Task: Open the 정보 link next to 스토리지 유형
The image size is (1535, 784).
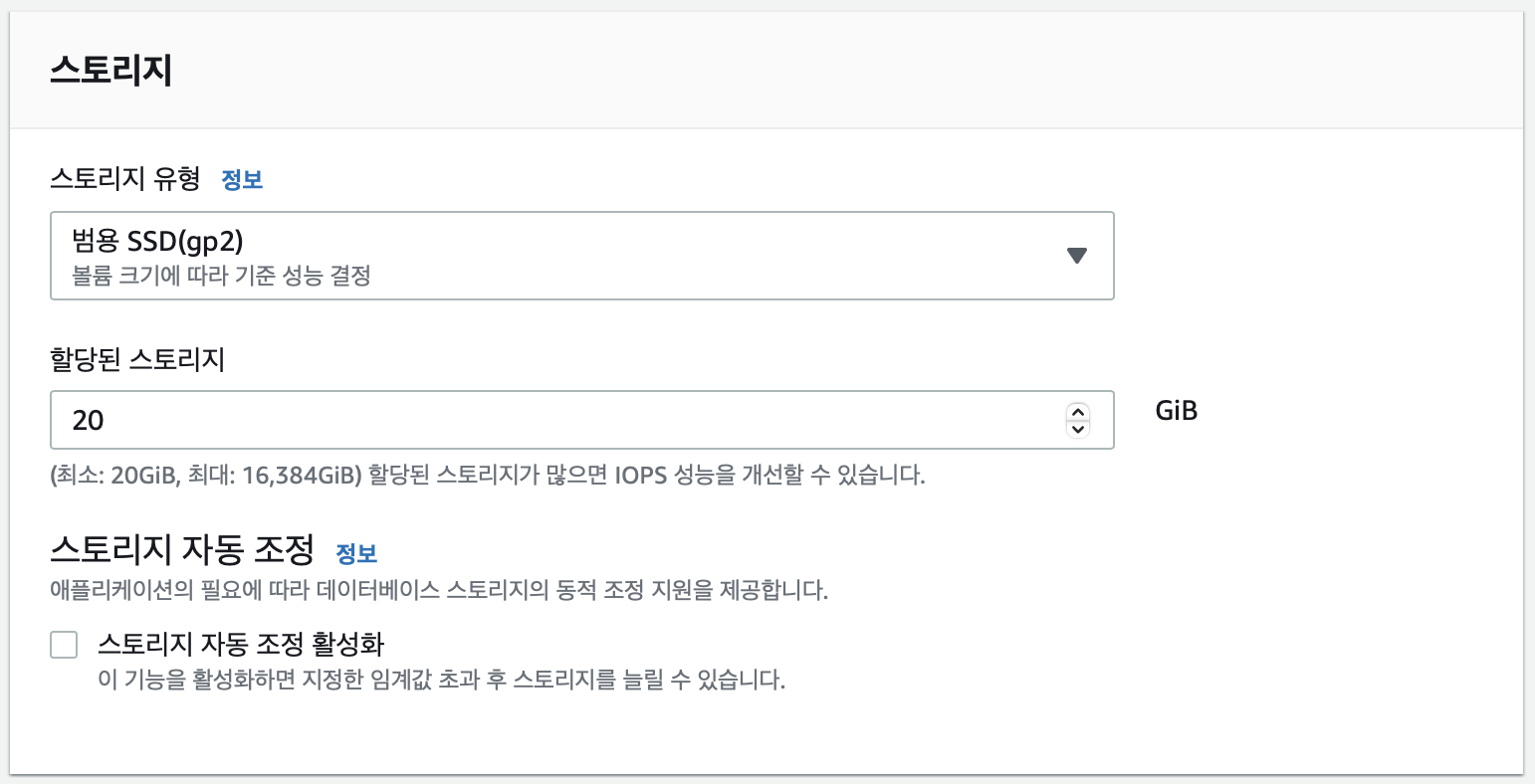Action: click(x=241, y=179)
